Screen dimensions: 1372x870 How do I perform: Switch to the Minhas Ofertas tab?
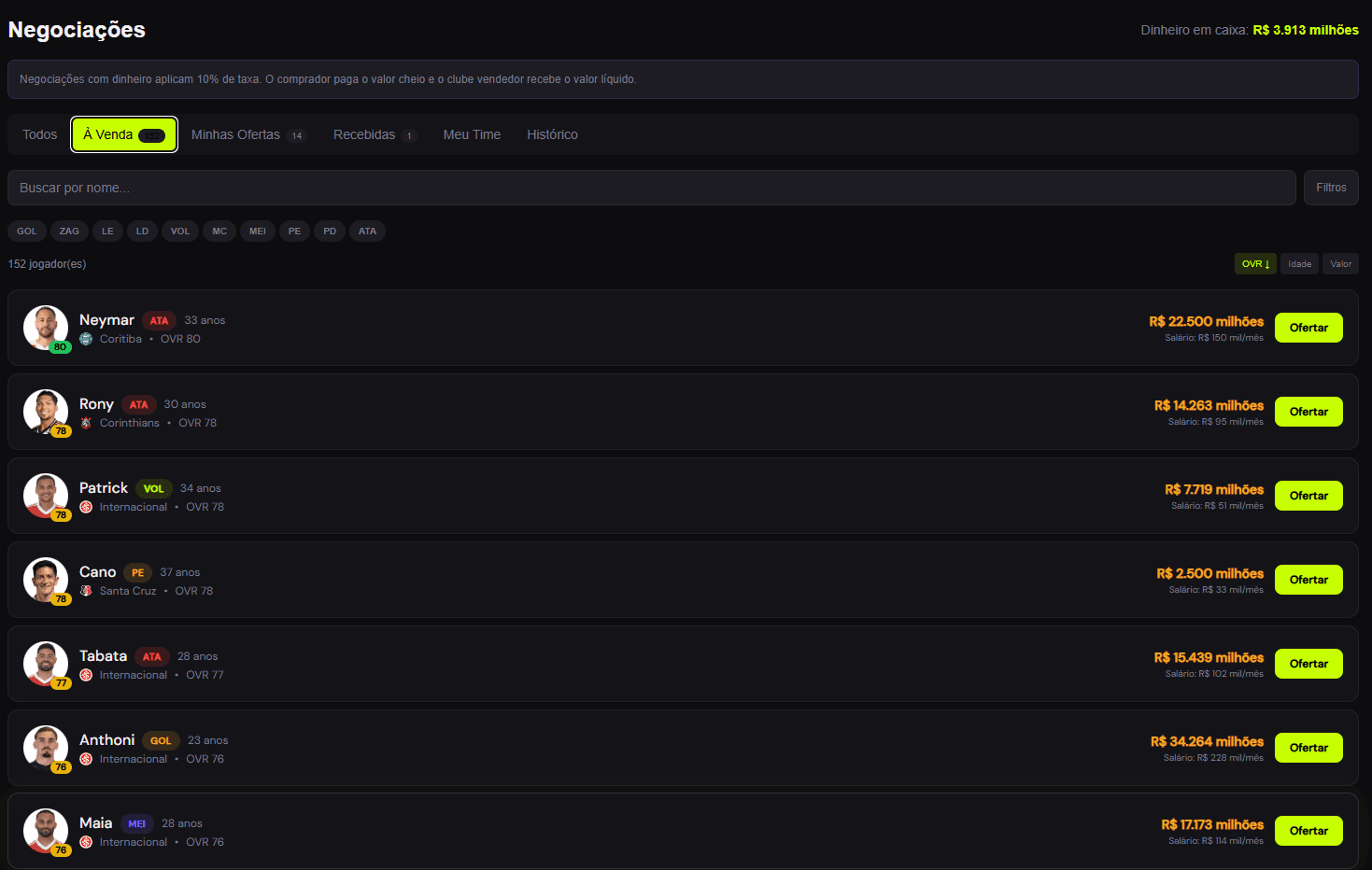coord(248,134)
